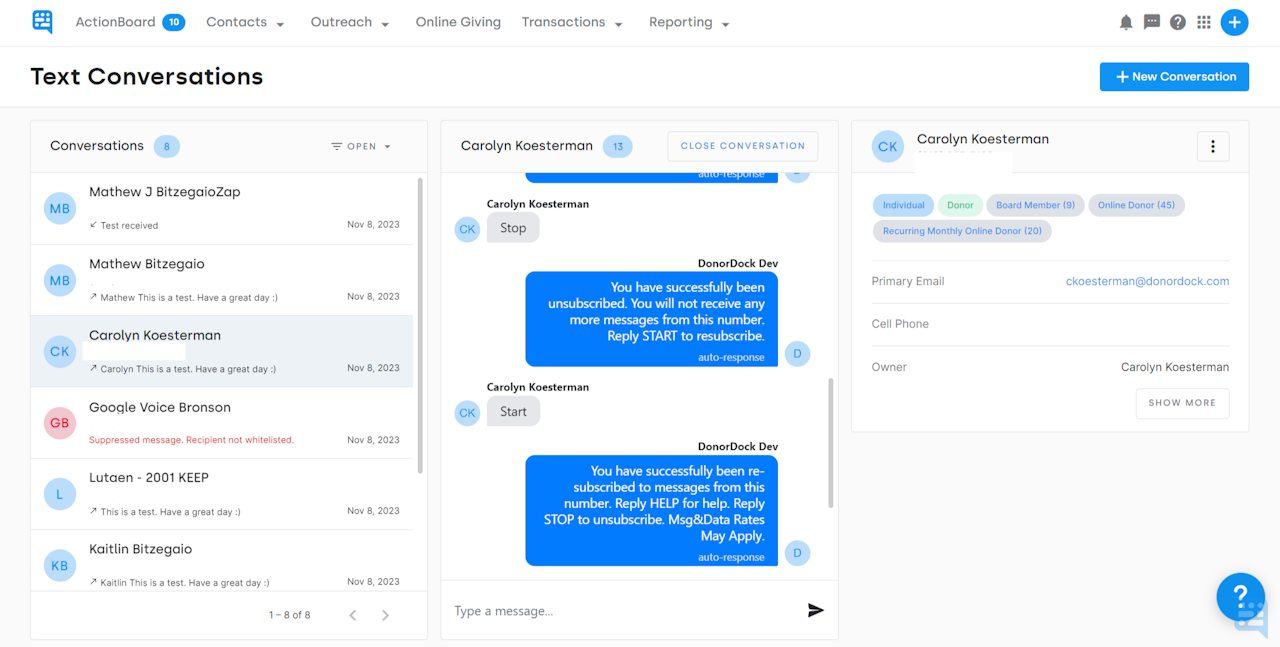
Task: Open the text messaging chat icon
Action: 1152,21
